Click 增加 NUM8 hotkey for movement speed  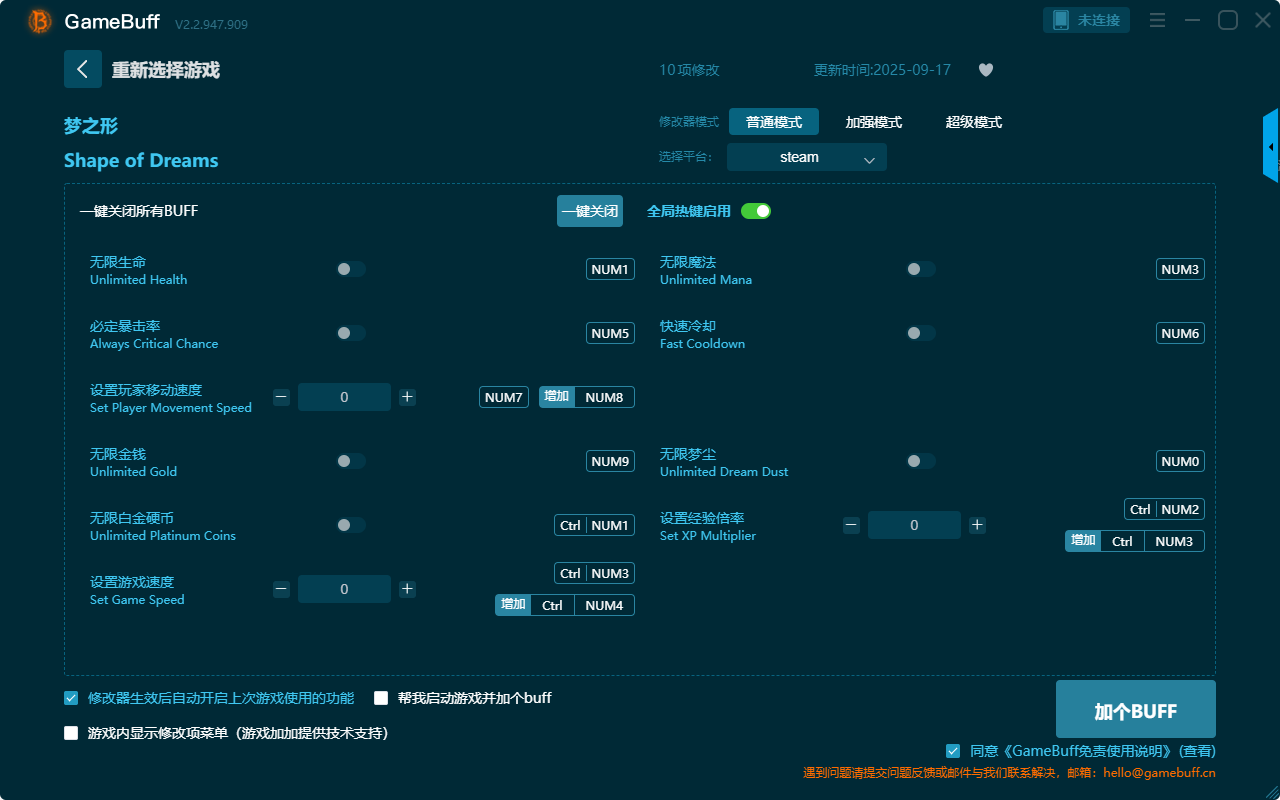pyautogui.click(x=587, y=397)
